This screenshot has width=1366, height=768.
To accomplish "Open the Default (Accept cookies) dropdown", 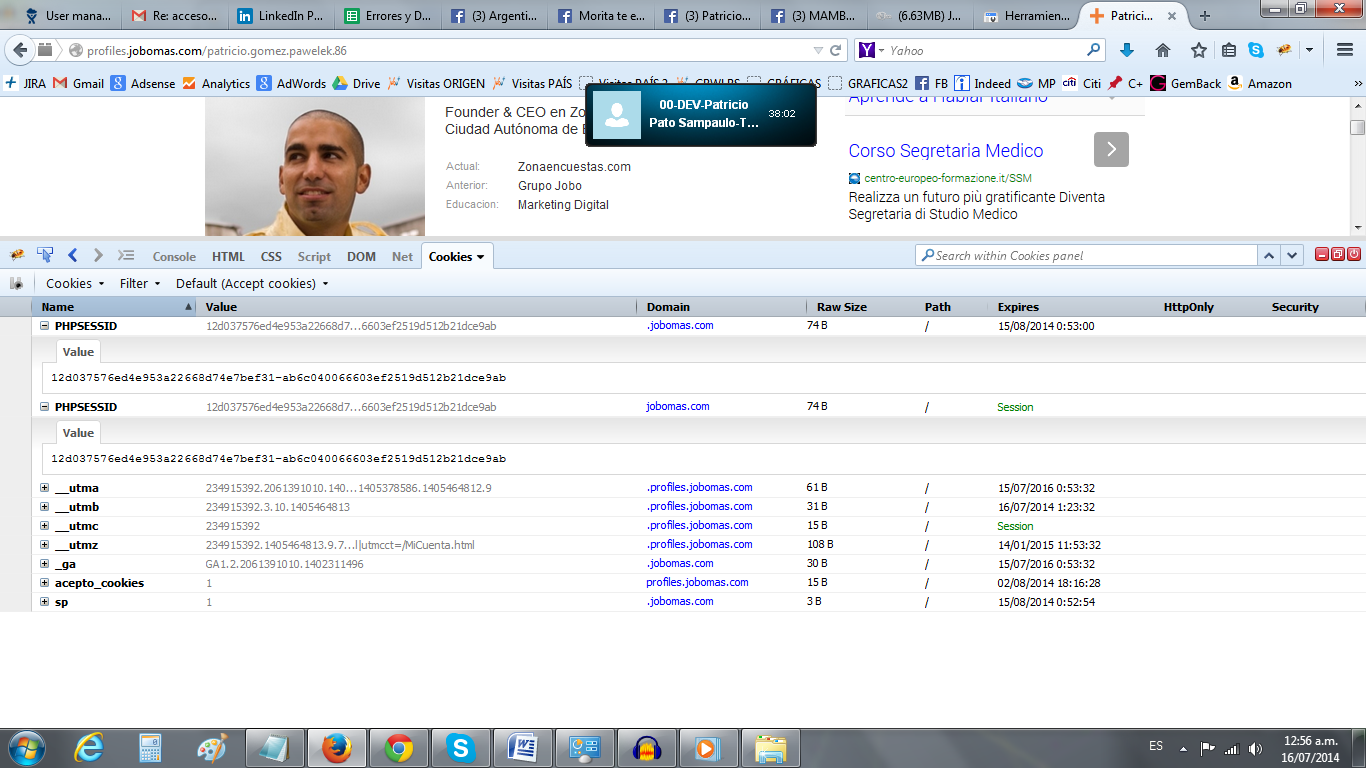I will click(252, 284).
